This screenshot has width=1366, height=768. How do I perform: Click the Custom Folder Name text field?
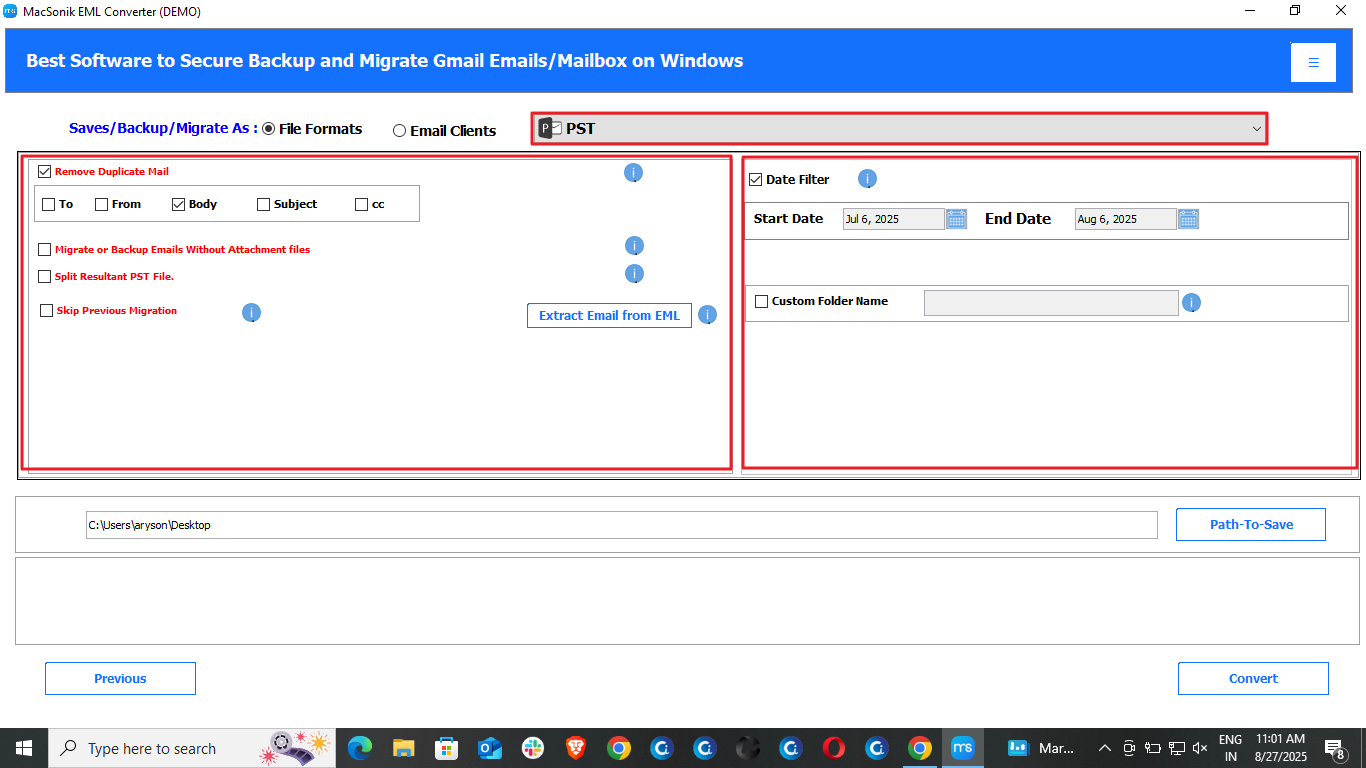tap(1051, 303)
